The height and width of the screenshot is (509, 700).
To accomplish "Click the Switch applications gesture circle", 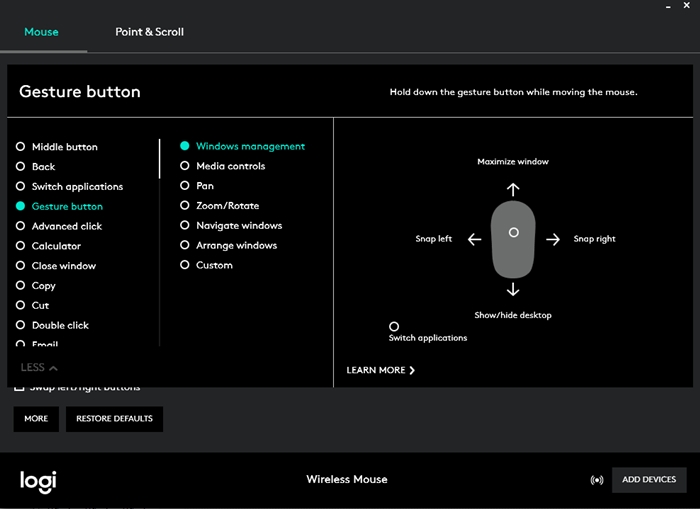I will [x=394, y=327].
